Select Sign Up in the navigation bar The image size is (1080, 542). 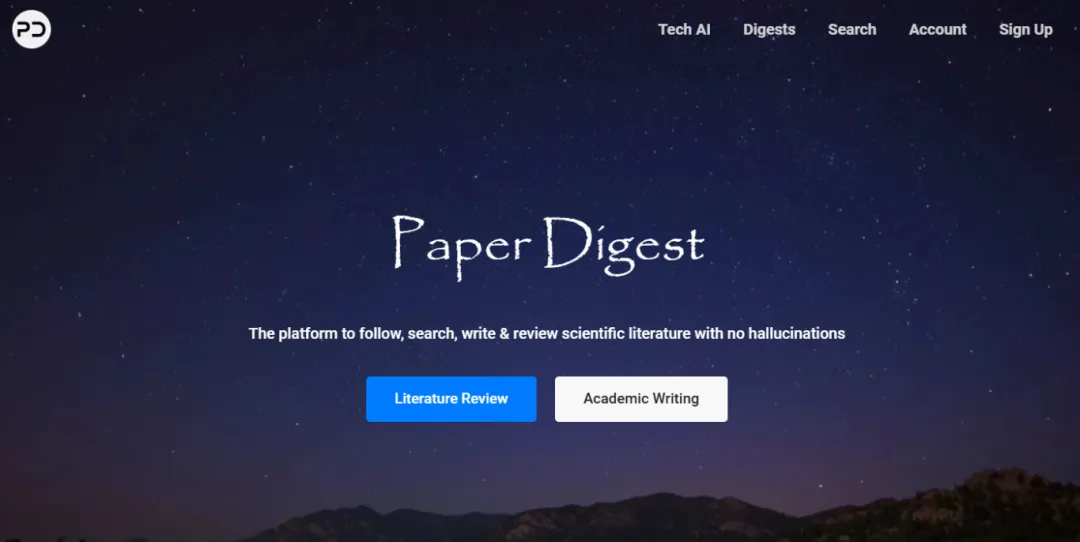(1026, 30)
